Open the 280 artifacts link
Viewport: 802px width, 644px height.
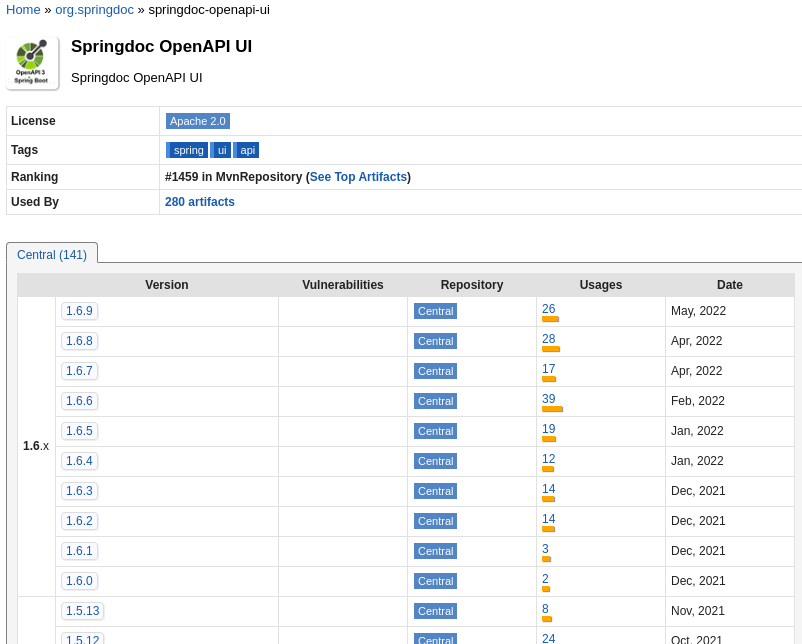click(x=199, y=202)
